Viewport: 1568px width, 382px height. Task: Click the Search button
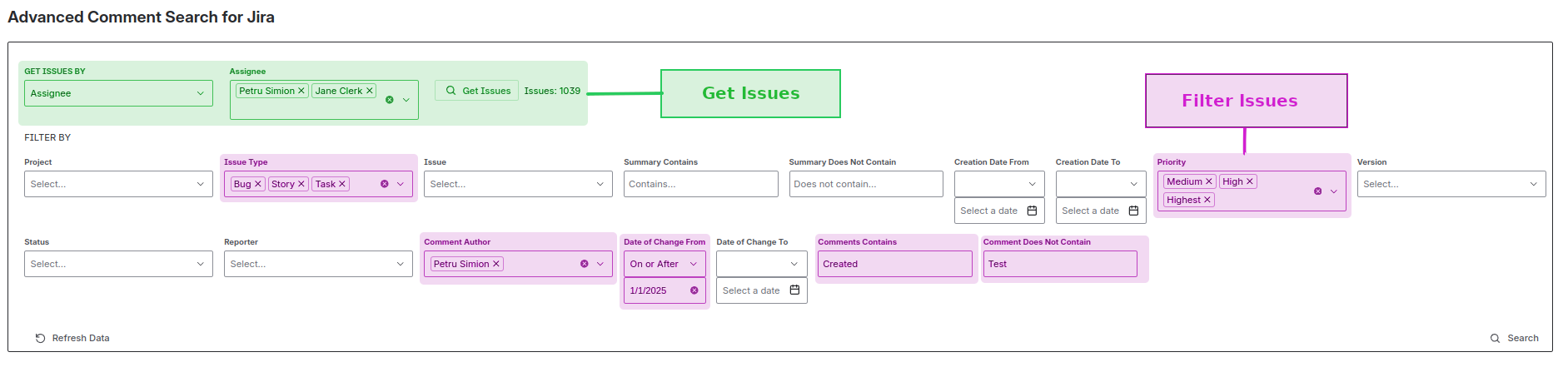(1515, 338)
